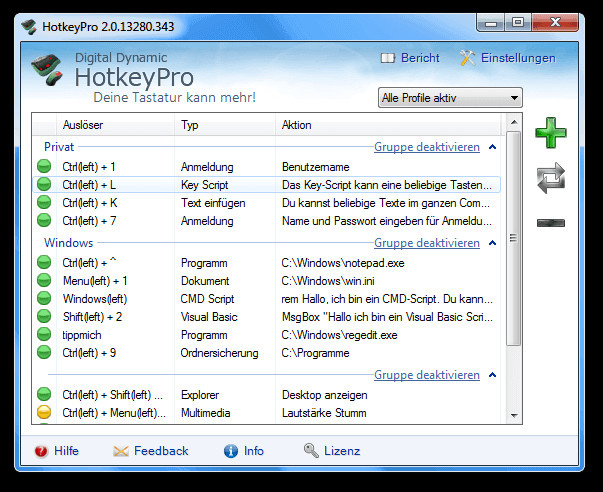Sort by the Typ column header
The height and width of the screenshot is (492, 603).
tap(225, 125)
